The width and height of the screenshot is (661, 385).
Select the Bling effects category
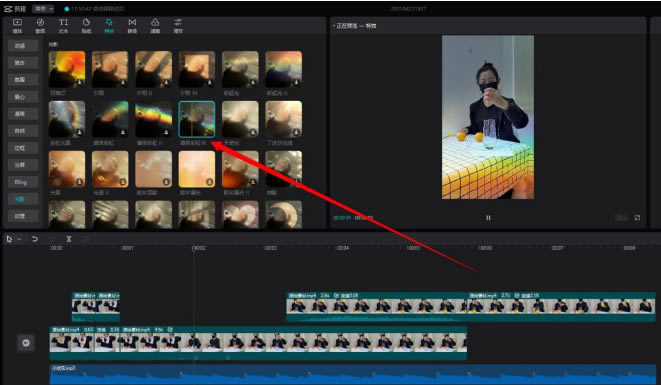23,182
